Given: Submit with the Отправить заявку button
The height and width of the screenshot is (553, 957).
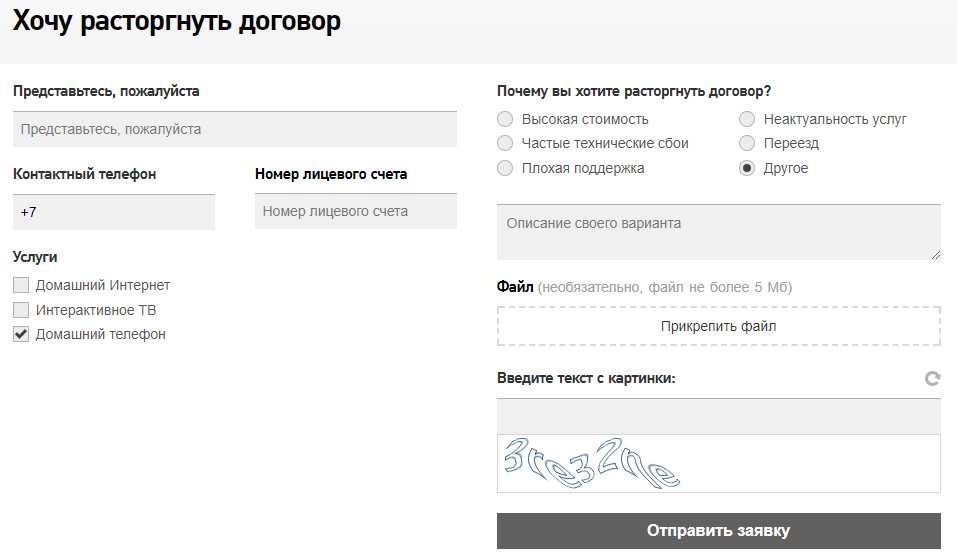Looking at the screenshot, I should pyautogui.click(x=718, y=531).
